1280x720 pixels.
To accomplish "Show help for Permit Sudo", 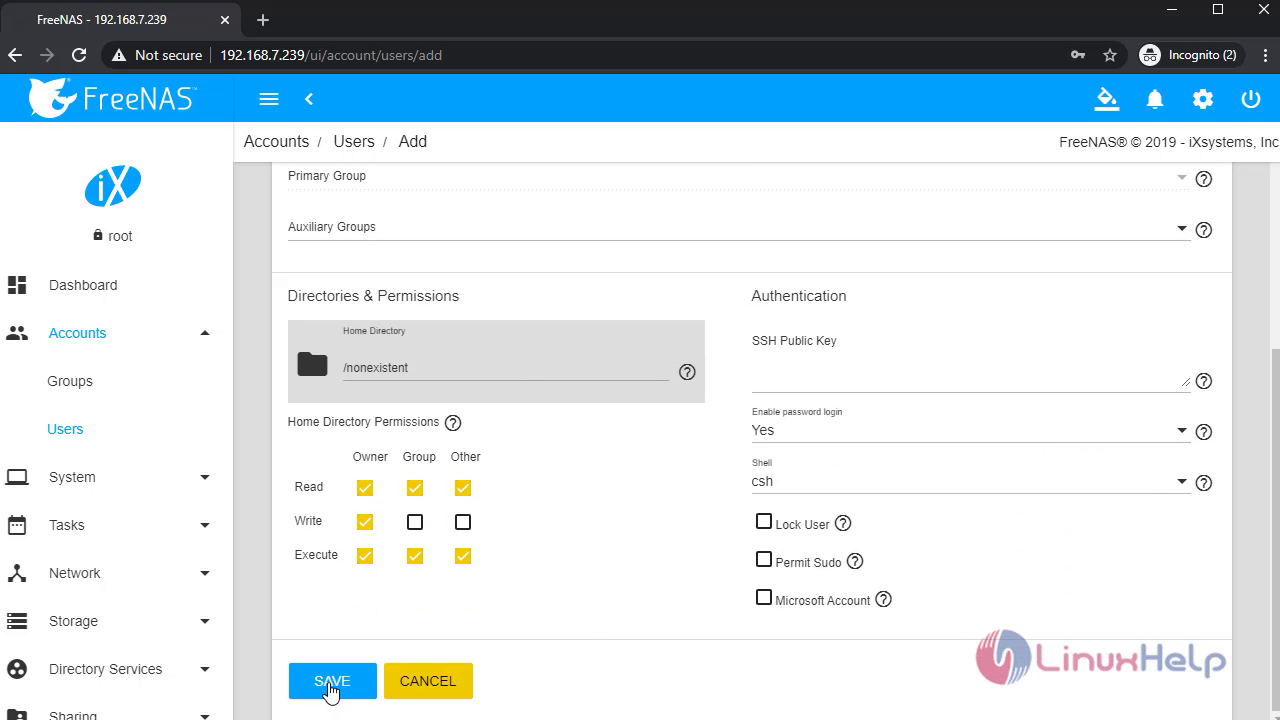I will tap(855, 561).
